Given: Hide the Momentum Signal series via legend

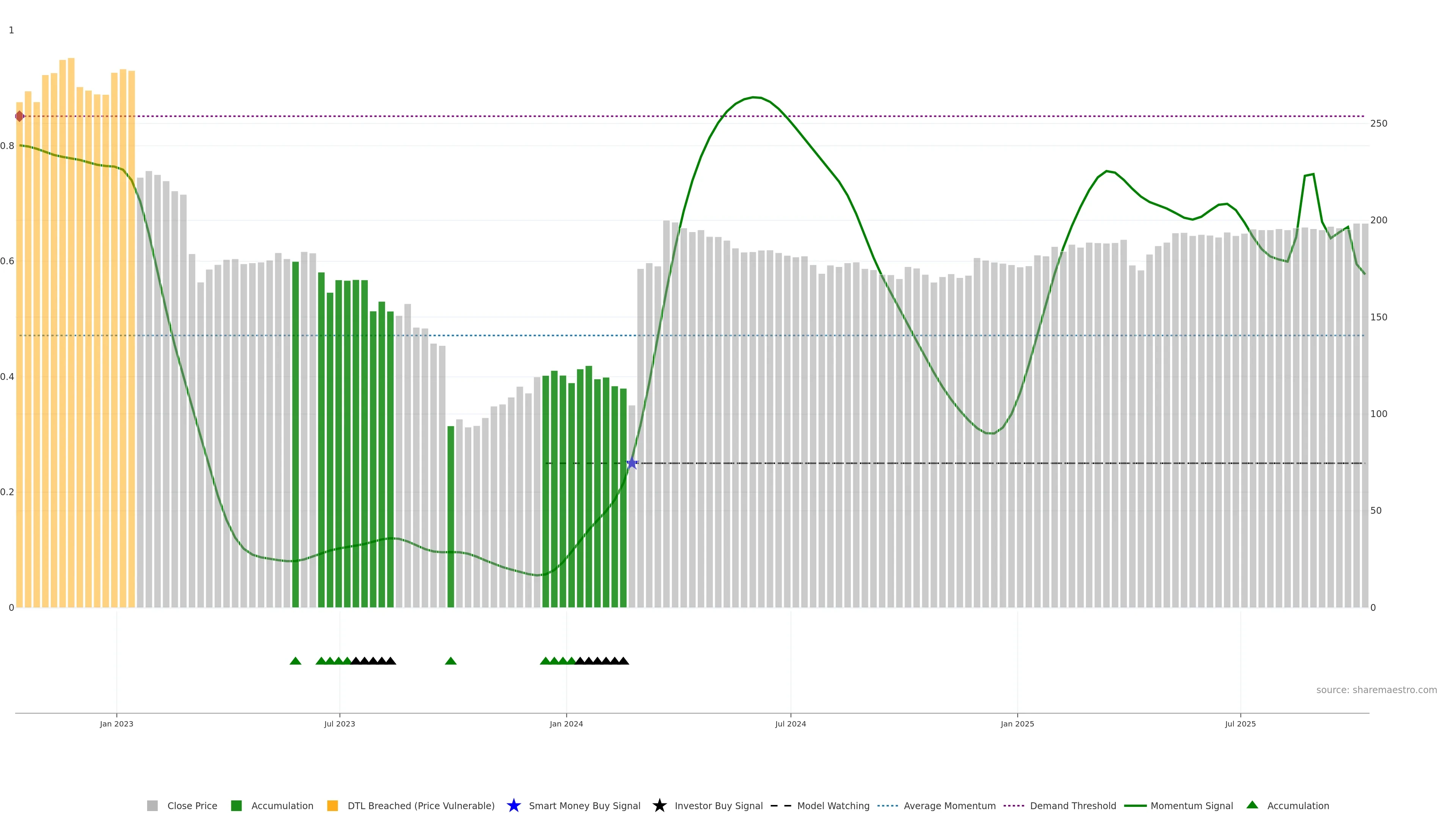Looking at the screenshot, I should pyautogui.click(x=1191, y=805).
